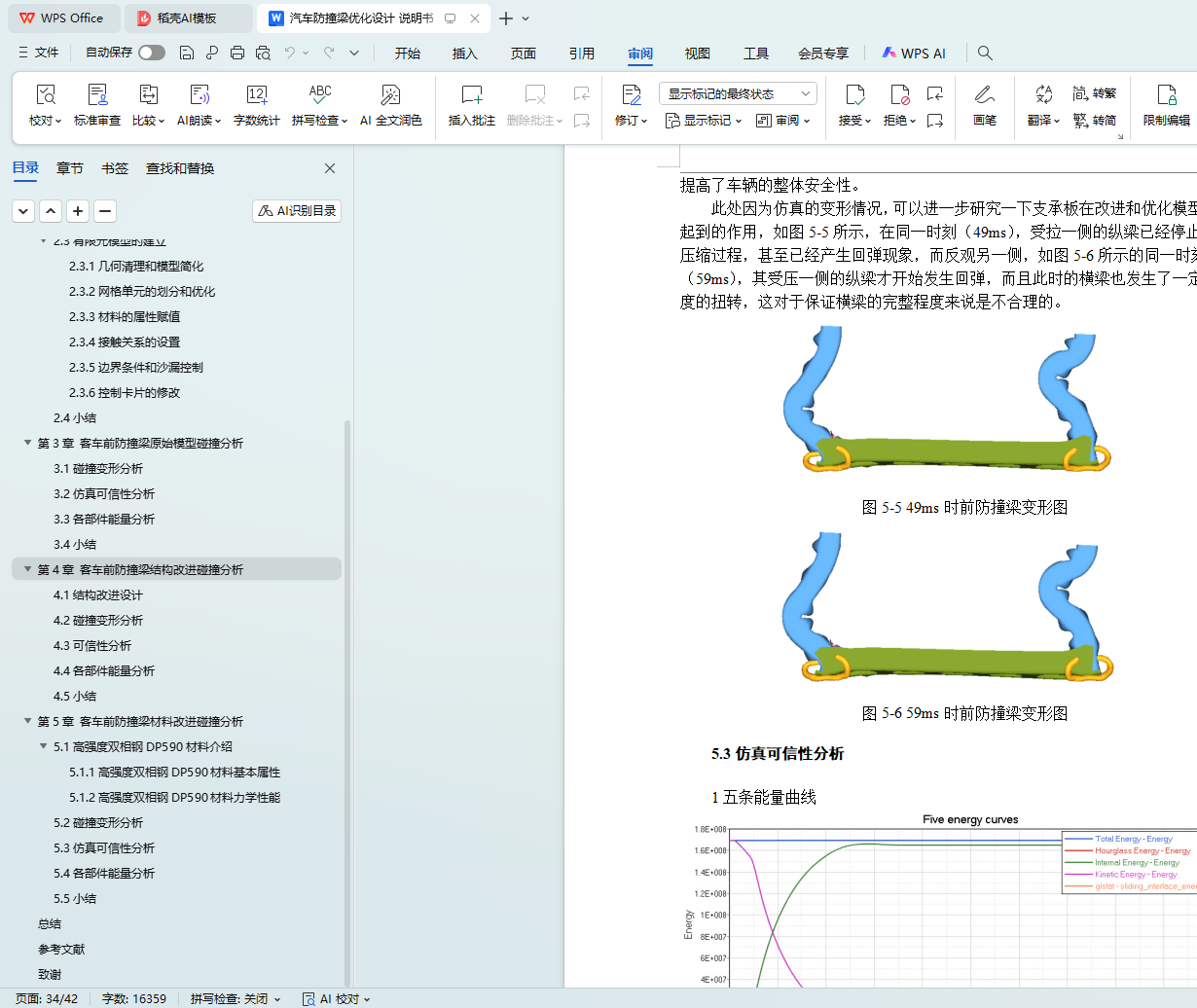Switch to the 书签 navigation tab
The image size is (1197, 1008).
(x=115, y=168)
